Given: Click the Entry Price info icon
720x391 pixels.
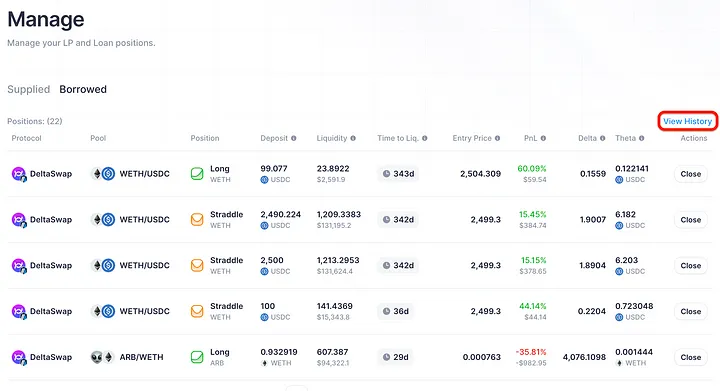Looking at the screenshot, I should 497,138.
